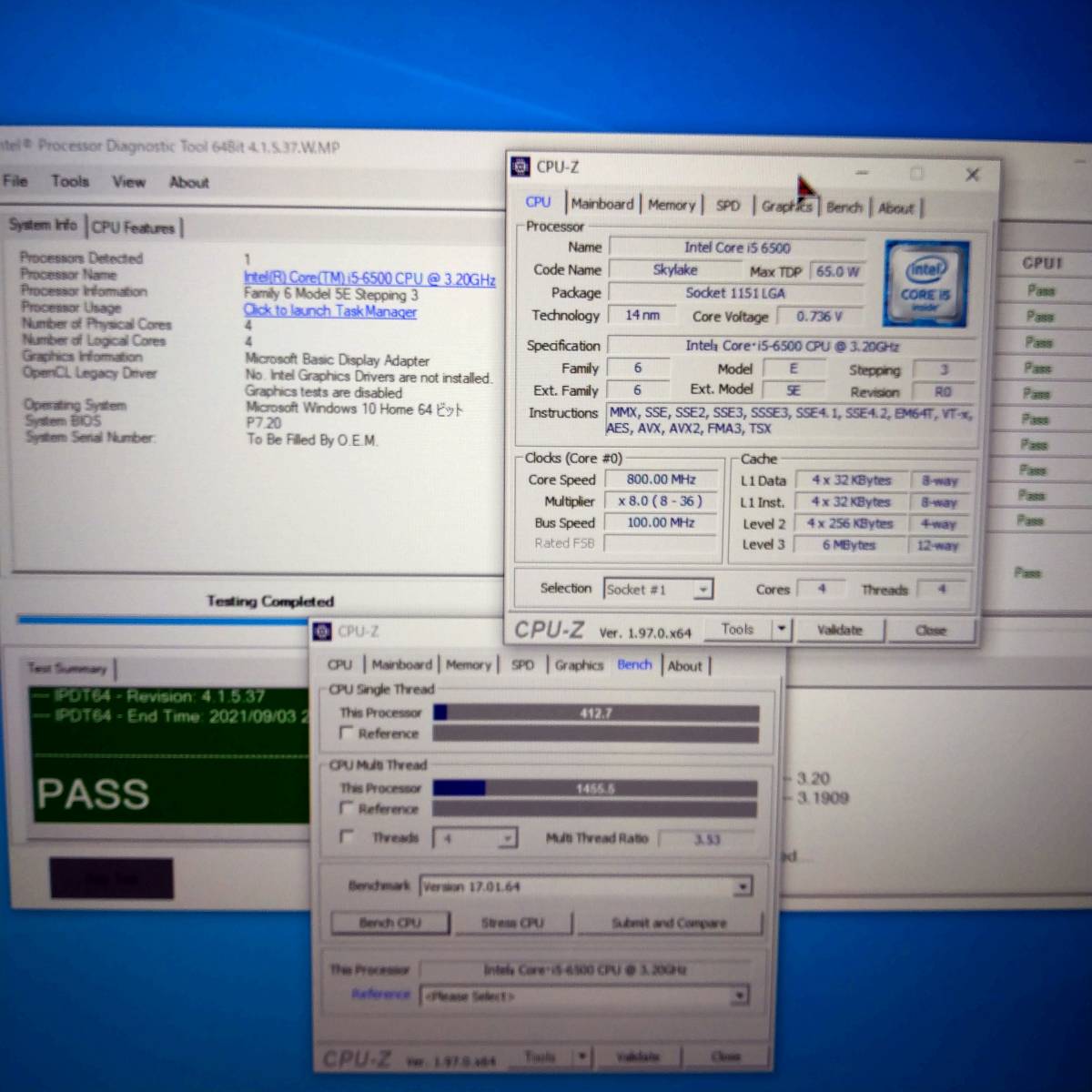Select the About tab in front CPU-Z window
This screenshot has width=1092, height=1092.
pos(895,208)
